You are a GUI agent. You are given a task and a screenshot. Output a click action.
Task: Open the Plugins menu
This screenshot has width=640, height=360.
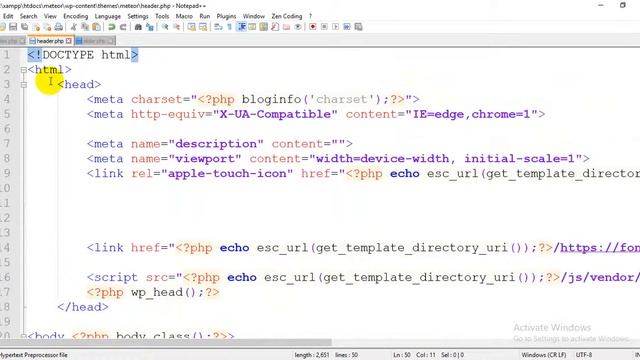[227, 16]
